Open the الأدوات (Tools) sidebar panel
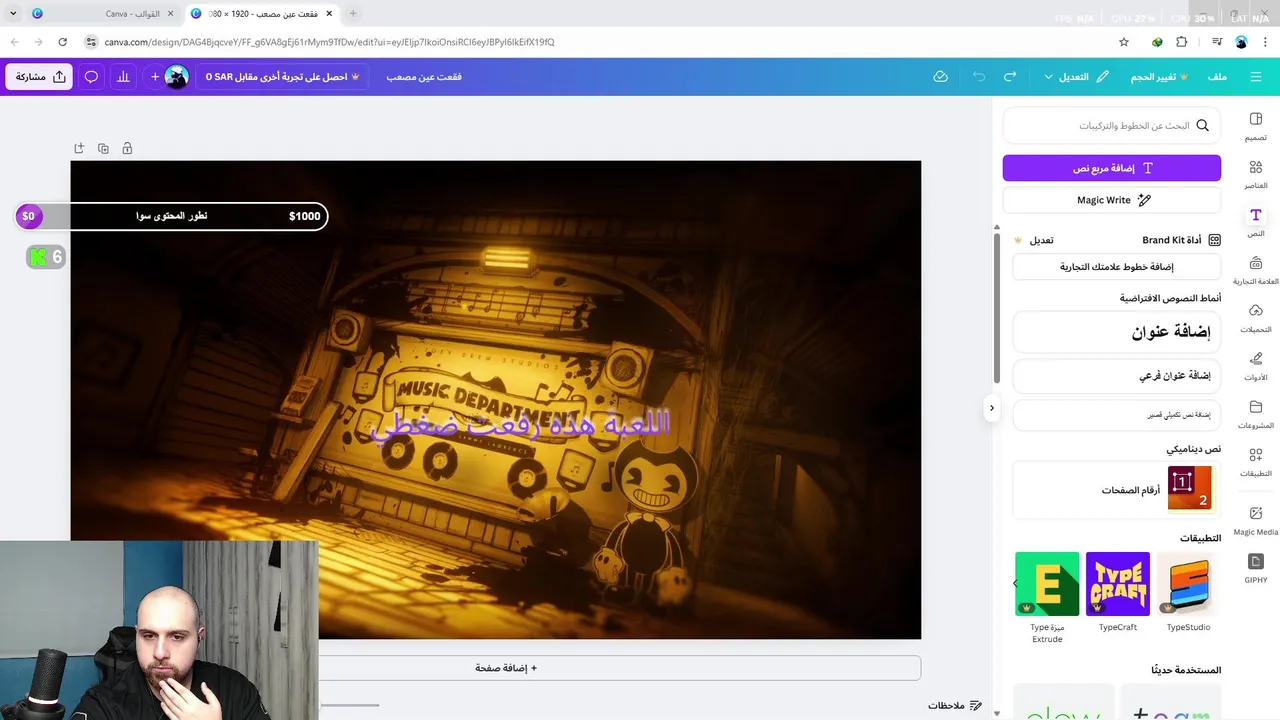The image size is (1280, 720). (x=1256, y=367)
